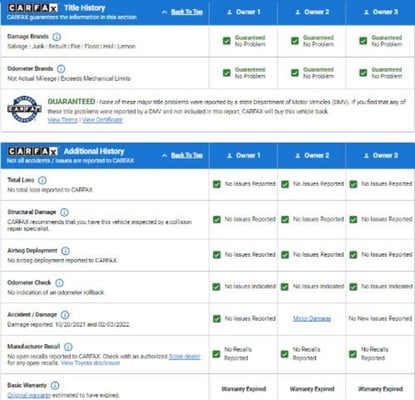Click Owner 2 person icon in Title History
Screen dimensions: 415x400
[298, 12]
